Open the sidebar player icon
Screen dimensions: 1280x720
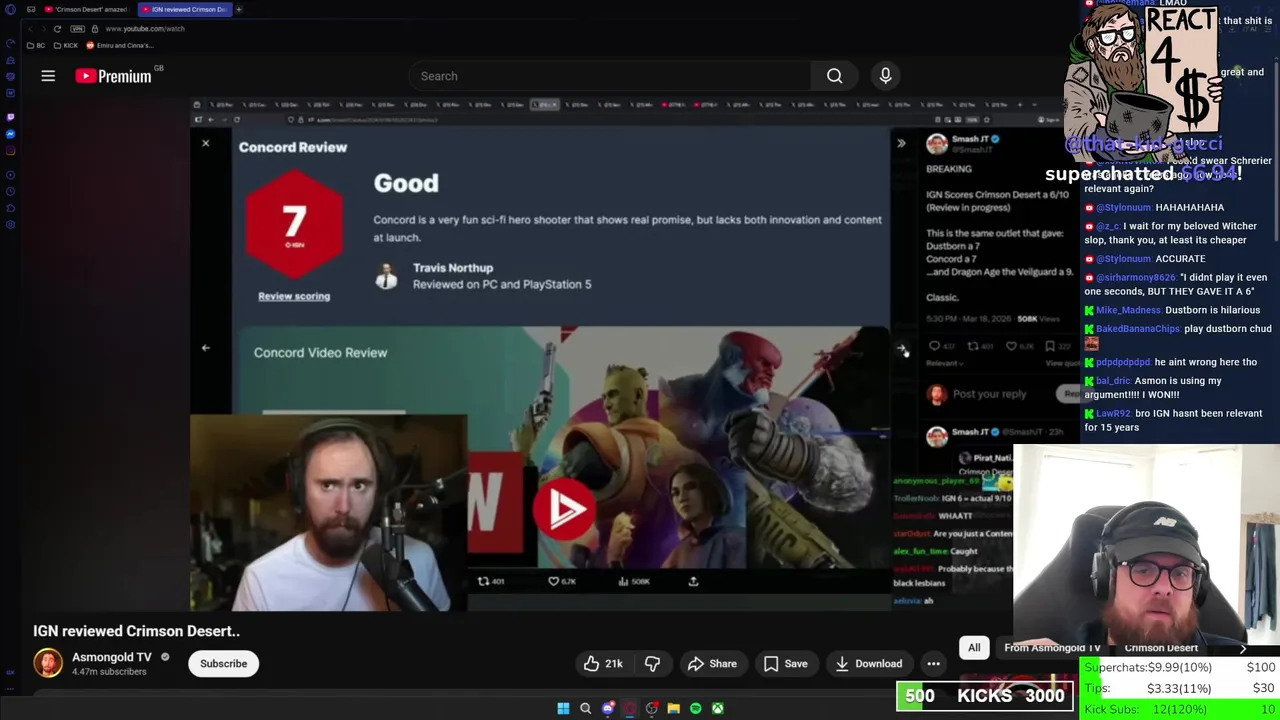(x=10, y=175)
